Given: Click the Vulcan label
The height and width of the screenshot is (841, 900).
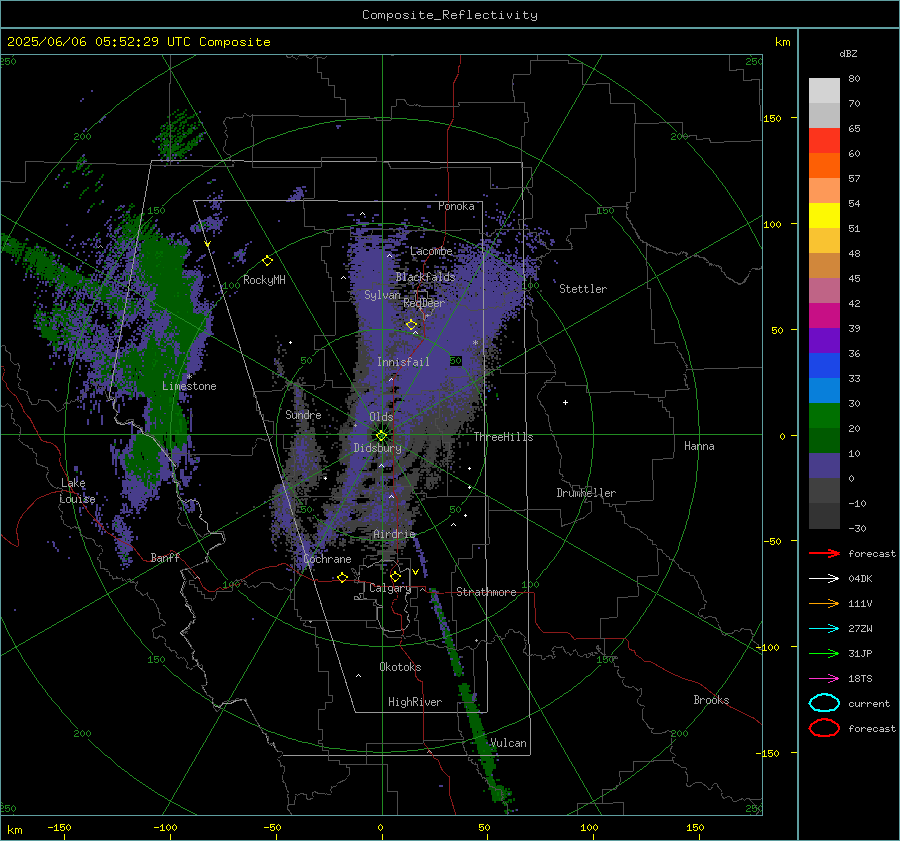Looking at the screenshot, I should 508,743.
